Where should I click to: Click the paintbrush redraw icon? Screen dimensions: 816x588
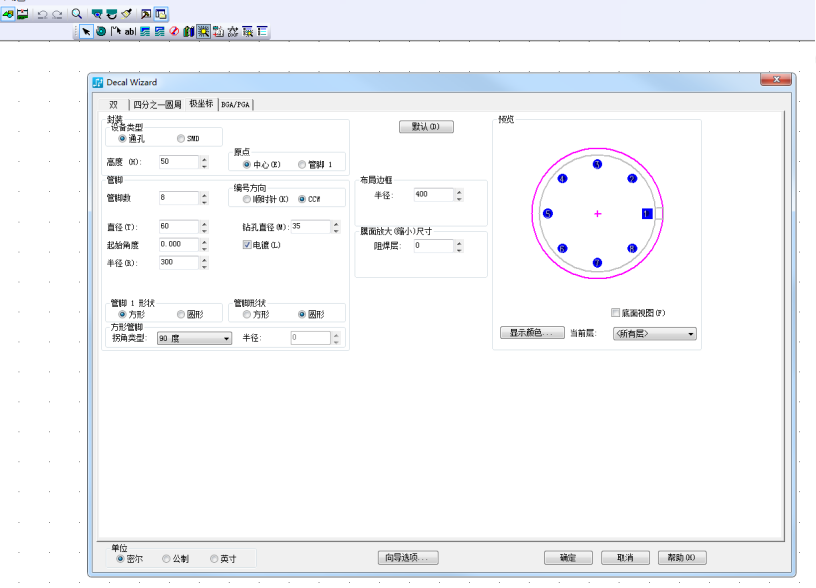point(126,14)
